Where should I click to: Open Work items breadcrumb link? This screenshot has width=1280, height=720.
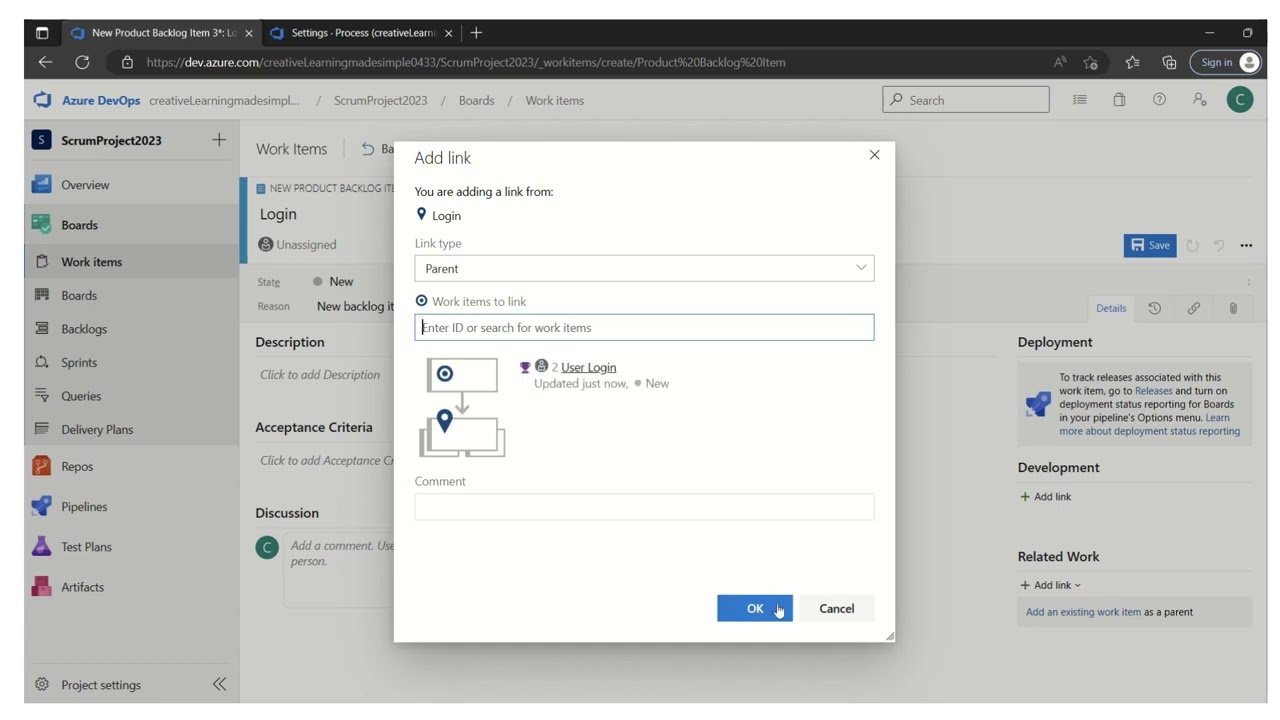point(555,100)
